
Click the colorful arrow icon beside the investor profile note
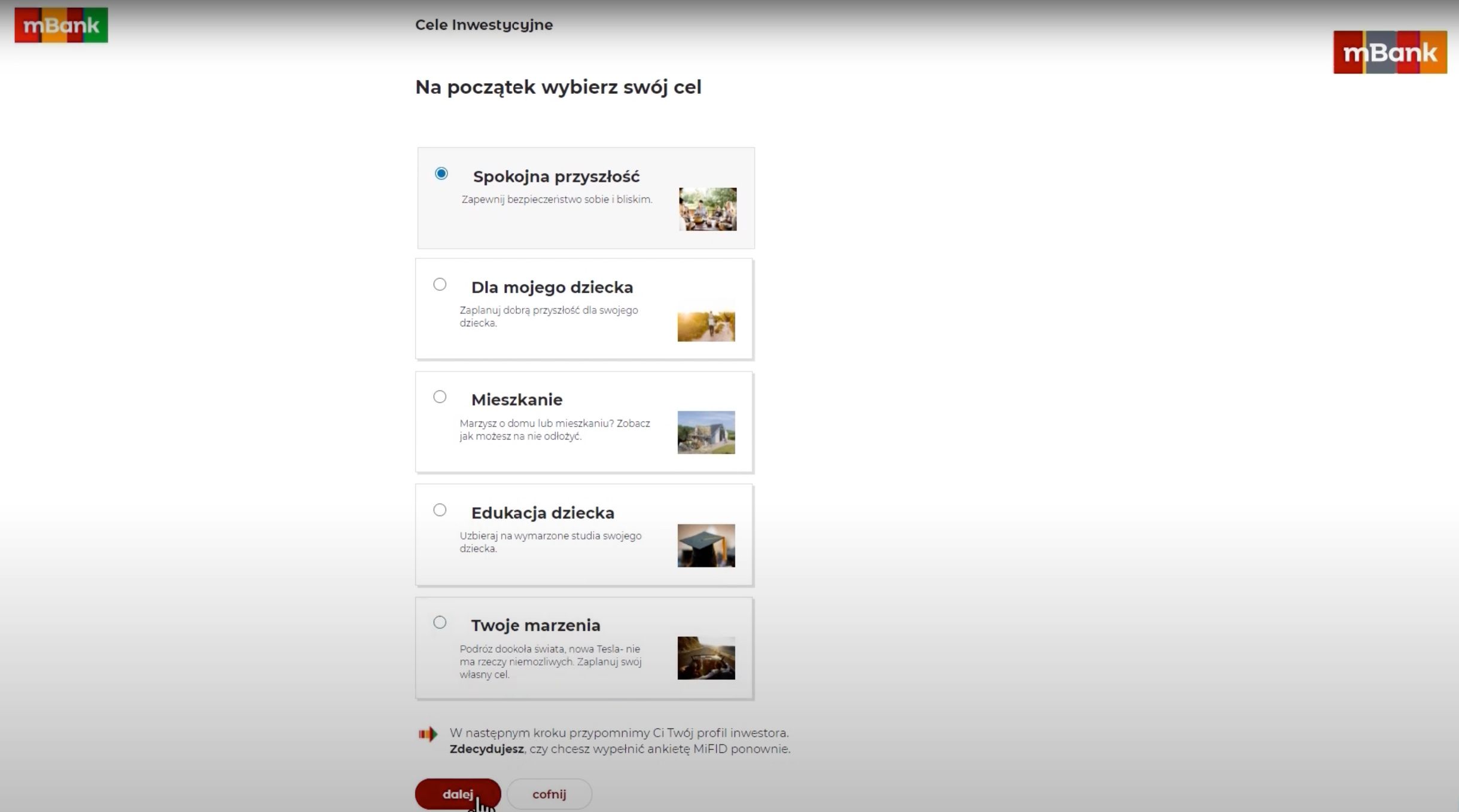click(428, 734)
